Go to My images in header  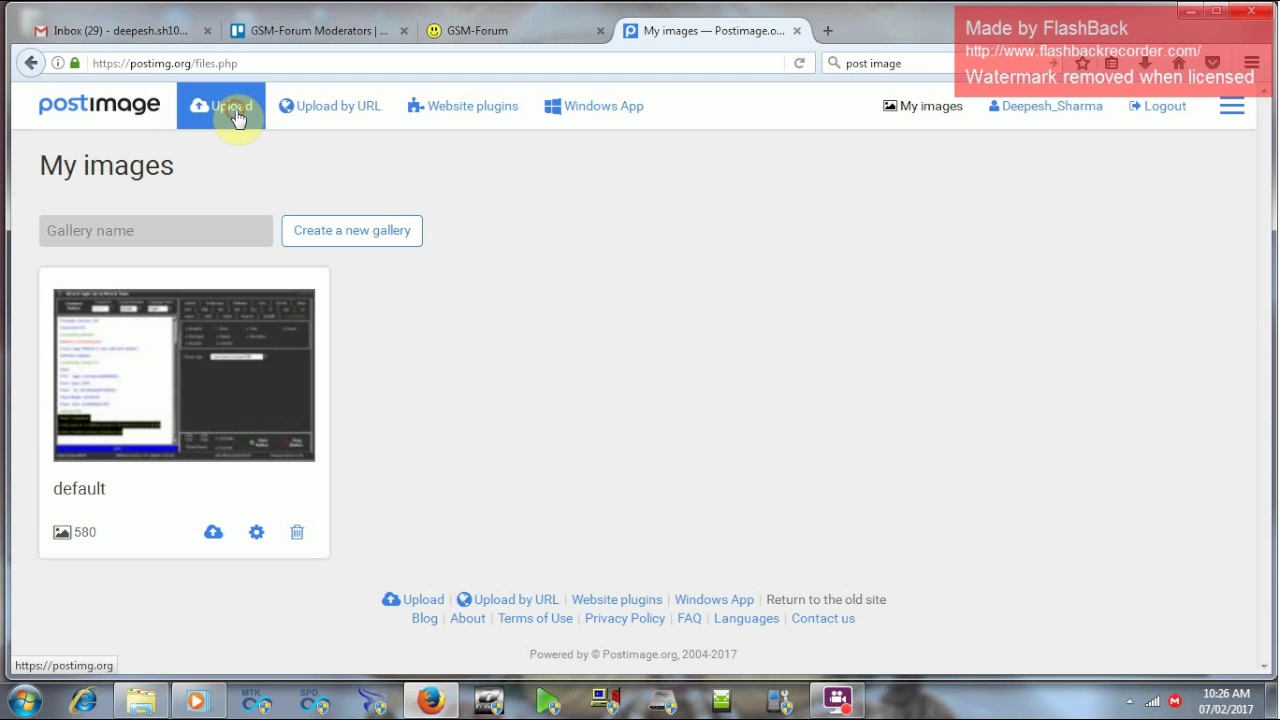(x=923, y=106)
